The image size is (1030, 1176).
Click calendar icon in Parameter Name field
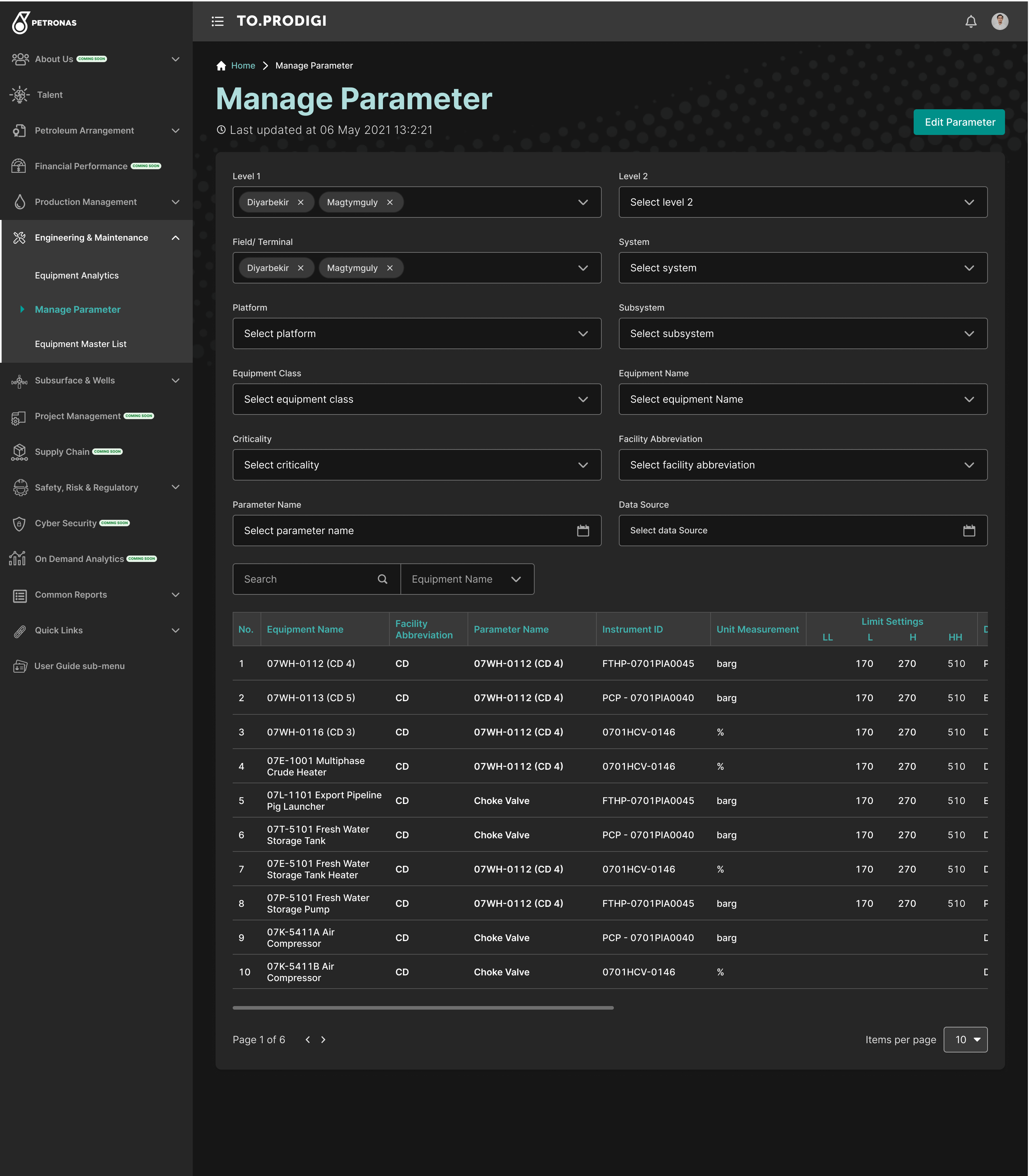pyautogui.click(x=582, y=530)
